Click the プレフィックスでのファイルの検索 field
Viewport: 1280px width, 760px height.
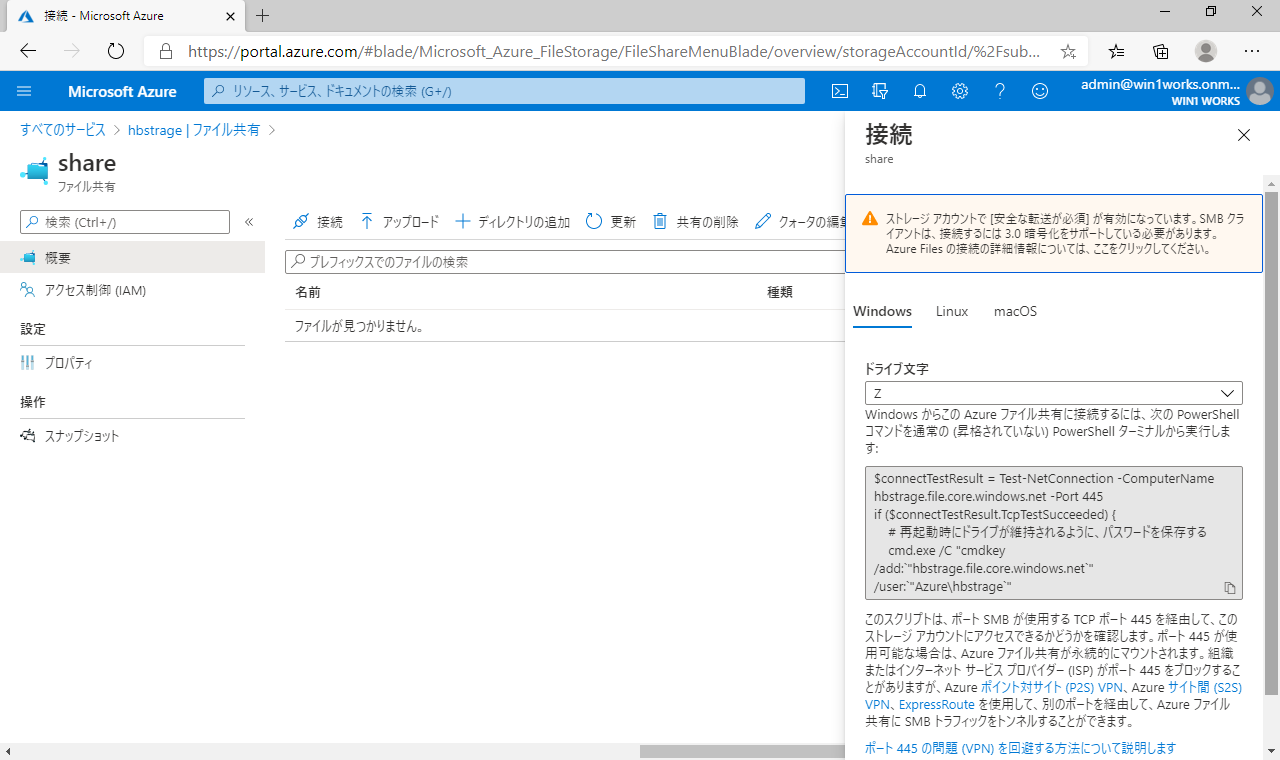(565, 262)
